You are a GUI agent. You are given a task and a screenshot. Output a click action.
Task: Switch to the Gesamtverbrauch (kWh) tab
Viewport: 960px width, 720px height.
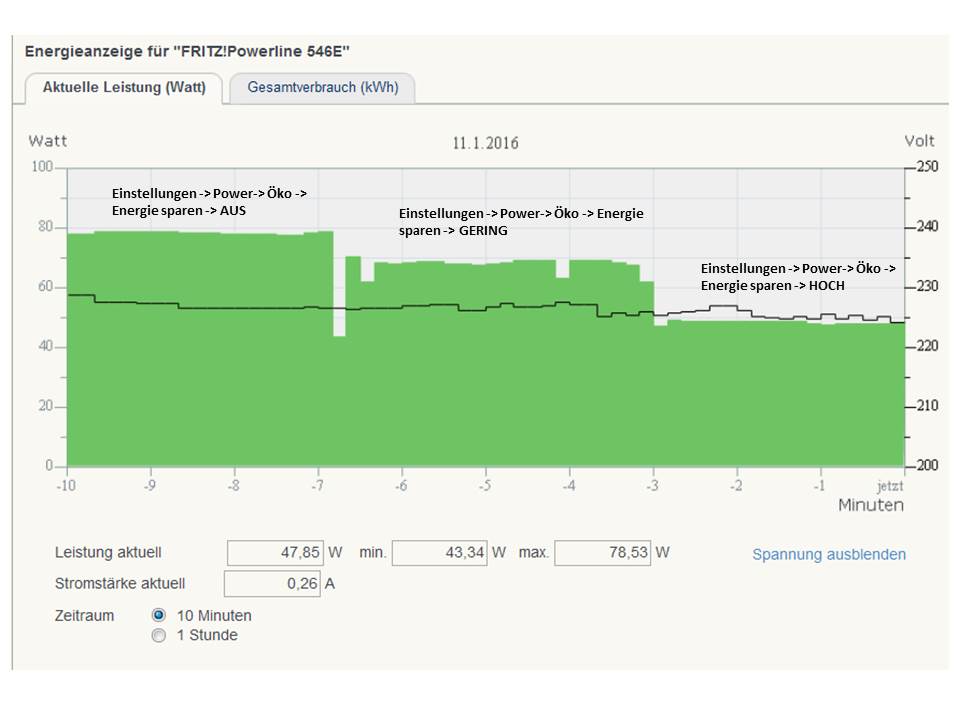322,87
